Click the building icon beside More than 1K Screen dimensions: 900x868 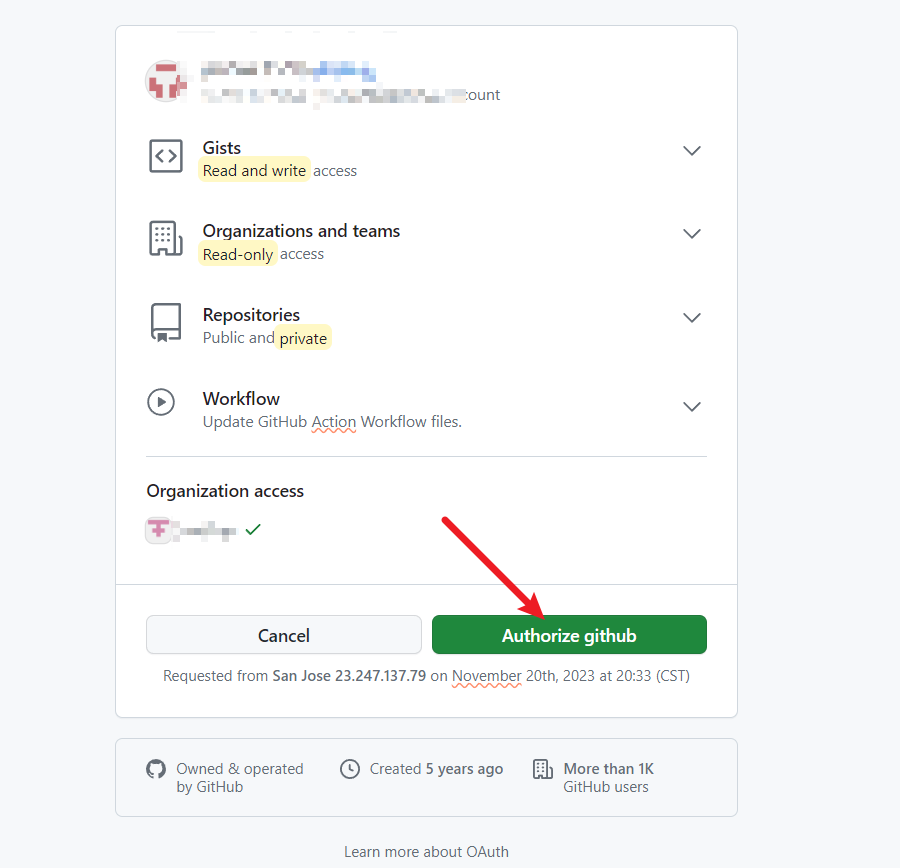click(543, 769)
